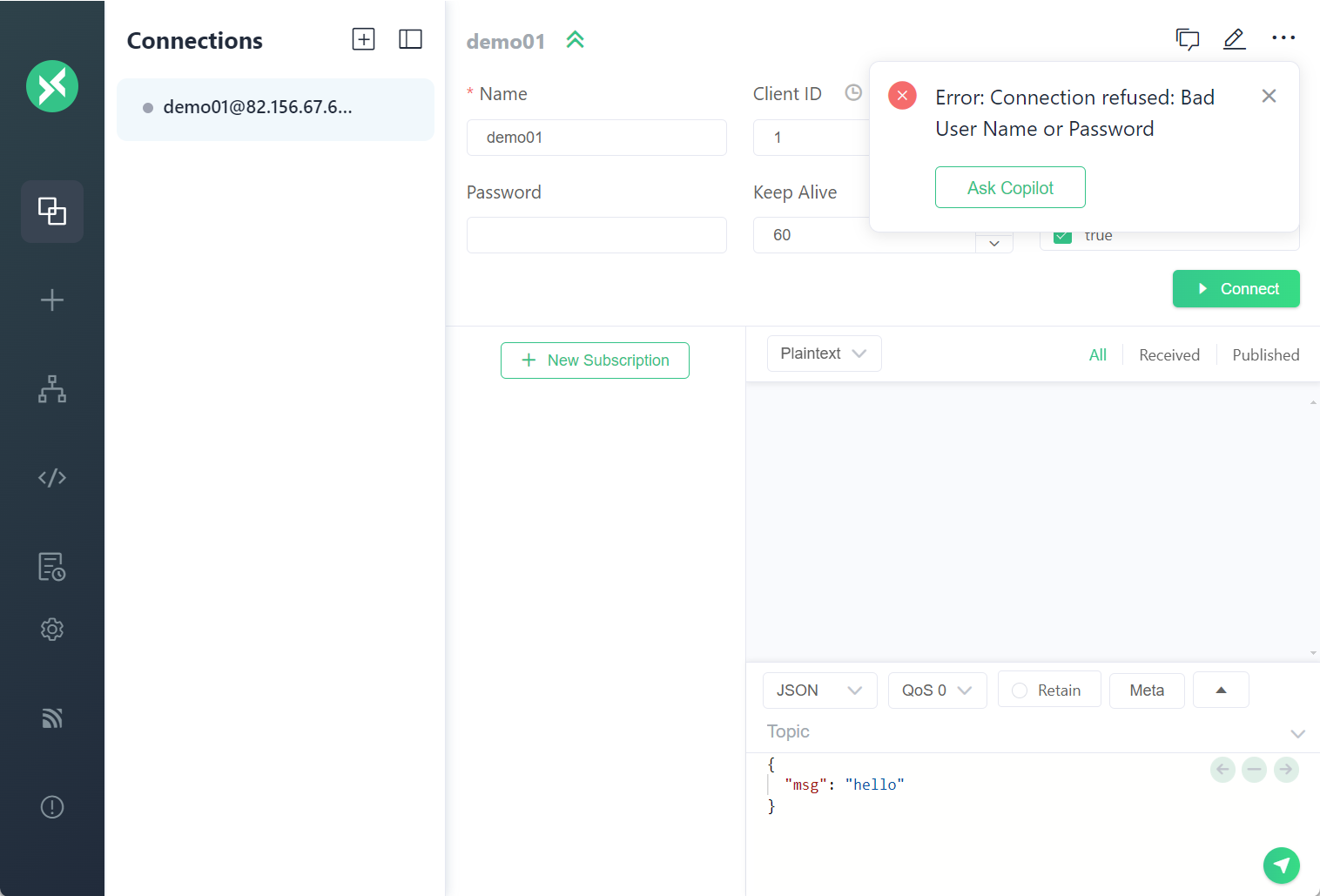Open Settings gear in sidebar

pos(52,630)
